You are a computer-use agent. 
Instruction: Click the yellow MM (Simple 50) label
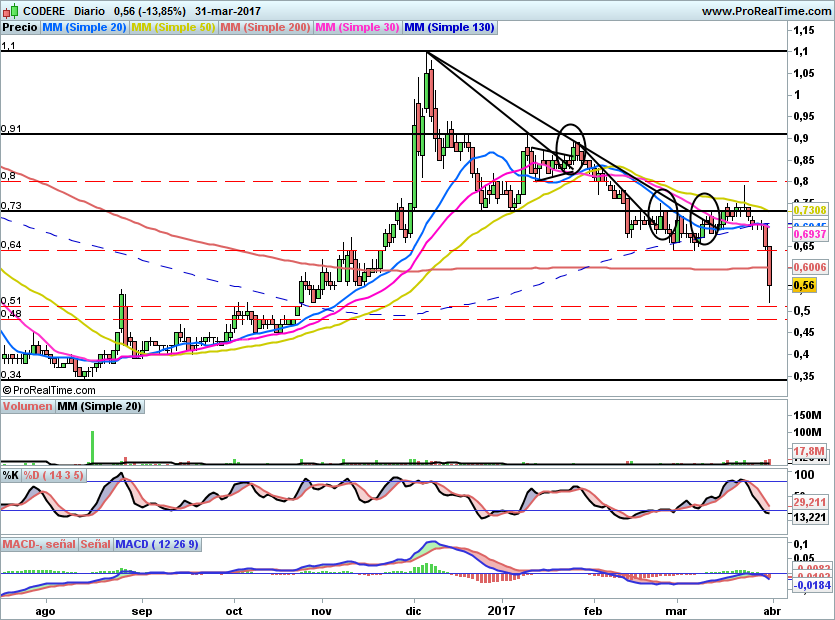[x=173, y=28]
